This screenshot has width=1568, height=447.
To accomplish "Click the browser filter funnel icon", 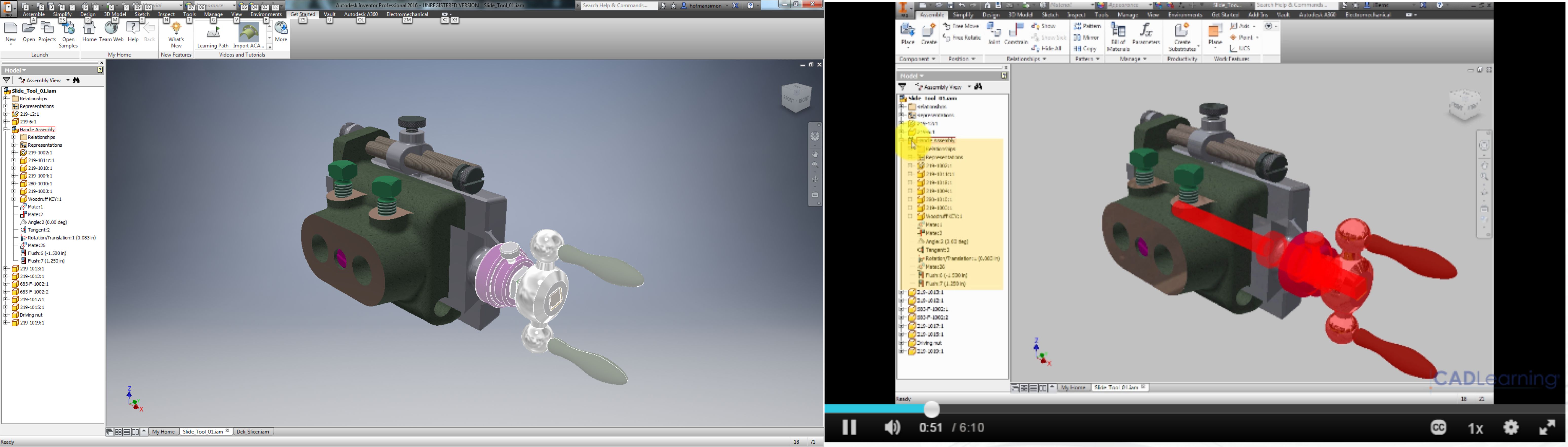I will coord(7,80).
